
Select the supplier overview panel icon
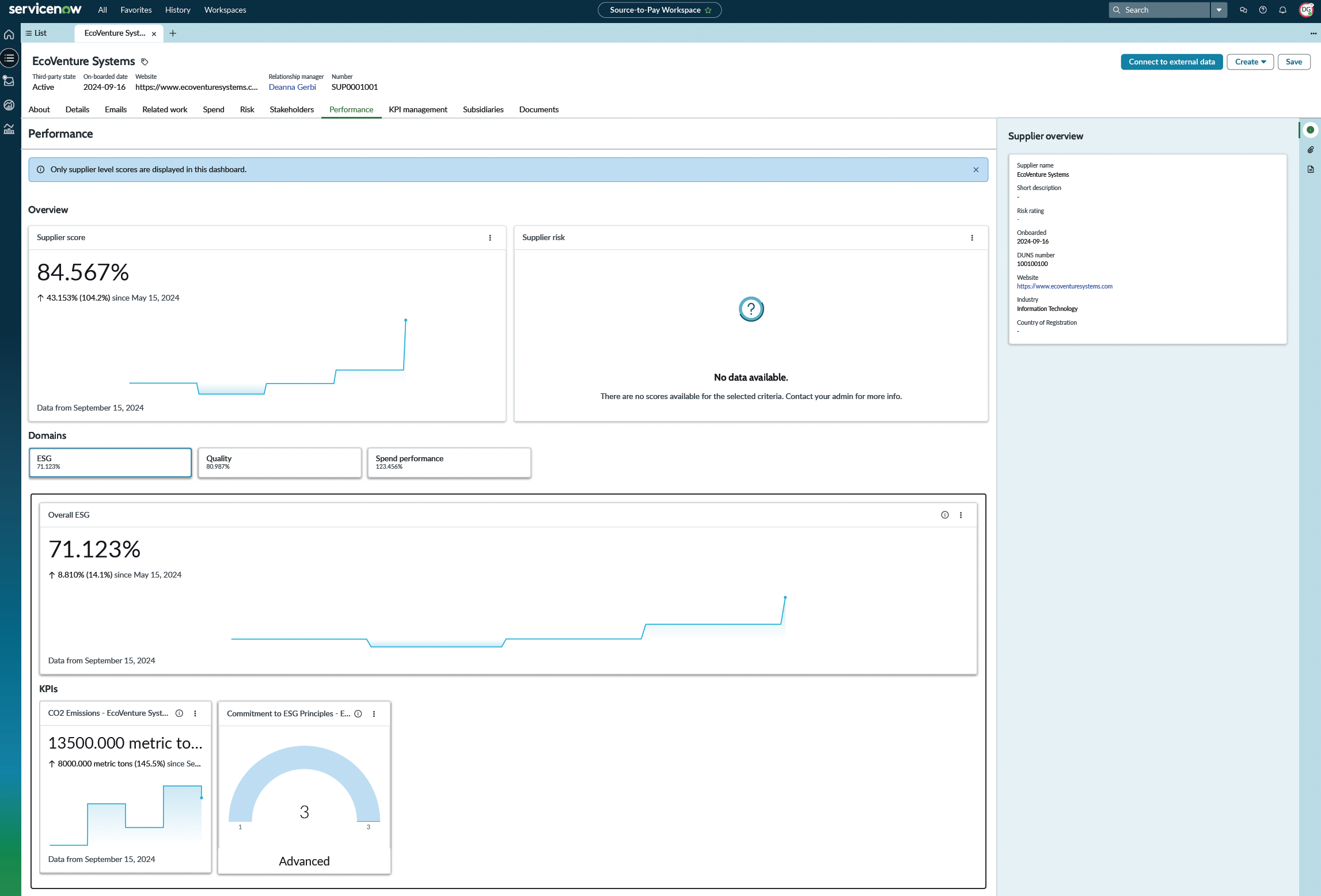point(1310,130)
